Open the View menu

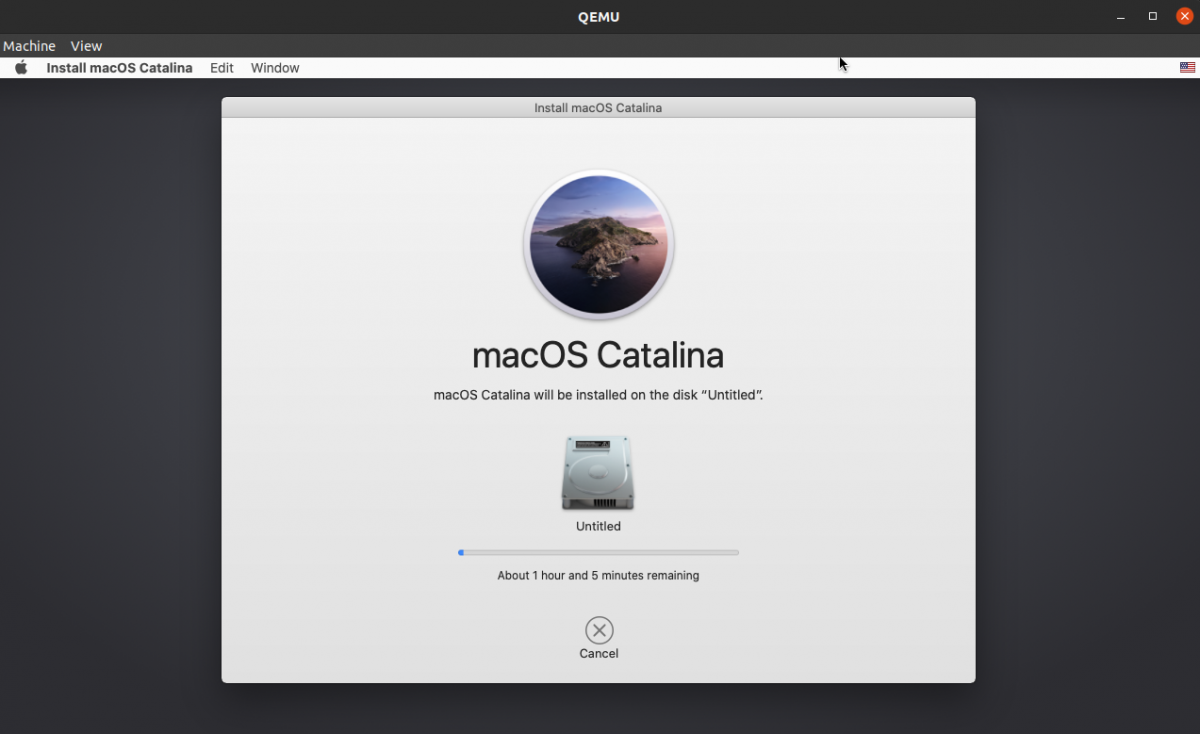tap(86, 45)
